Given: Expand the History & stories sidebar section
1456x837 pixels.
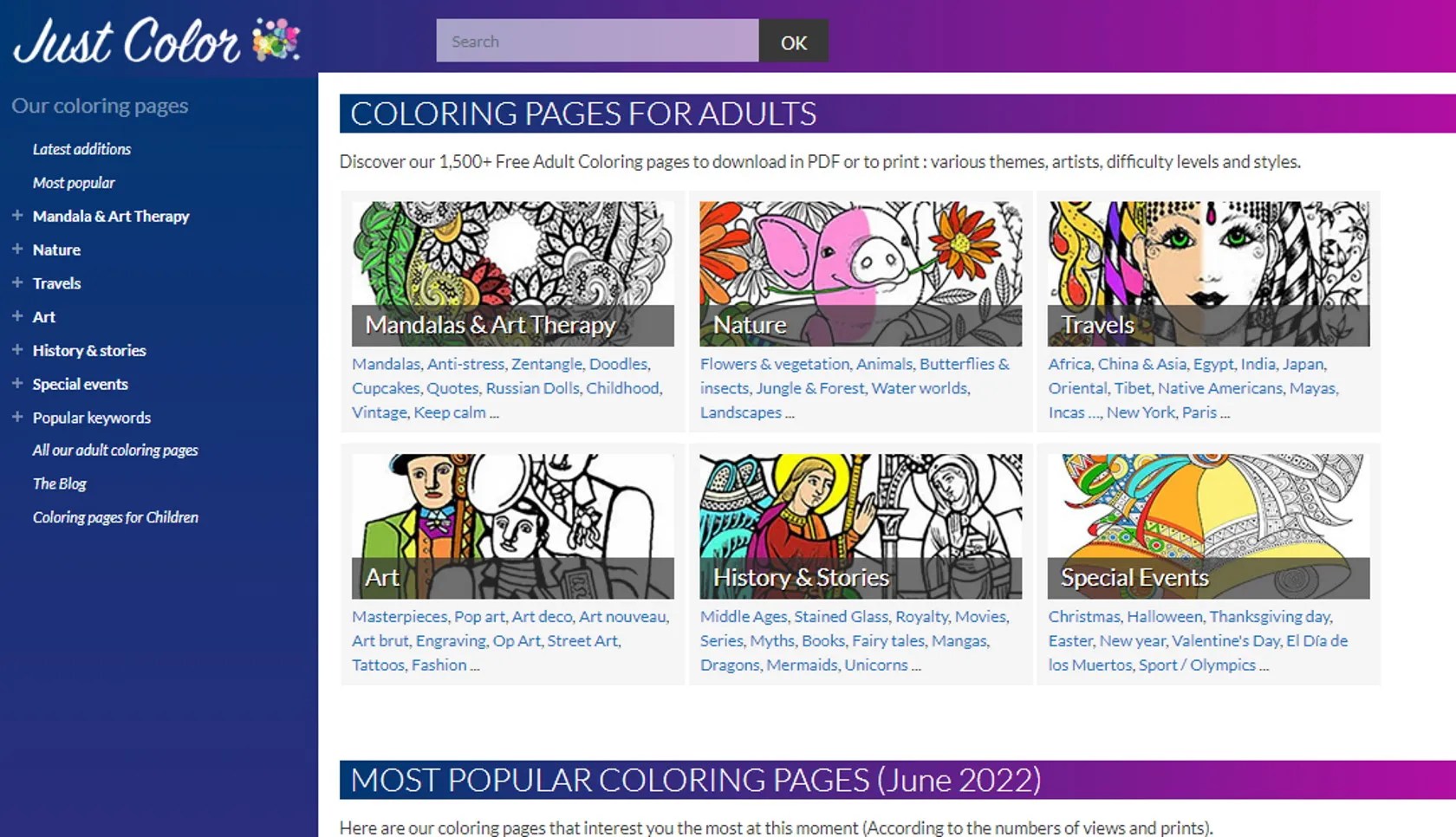Looking at the screenshot, I should (17, 350).
